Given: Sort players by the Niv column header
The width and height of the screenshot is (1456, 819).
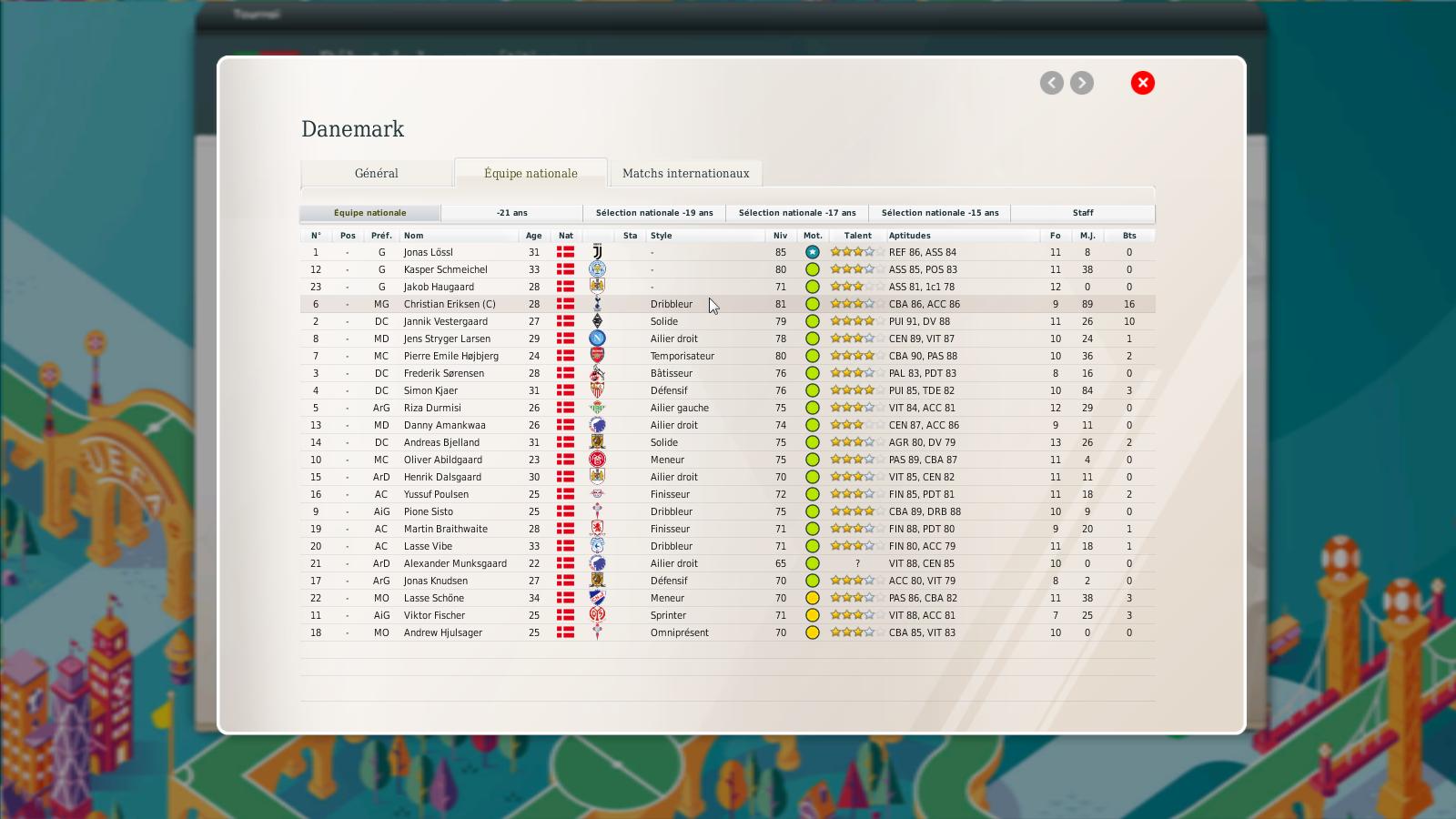Looking at the screenshot, I should 781,236.
